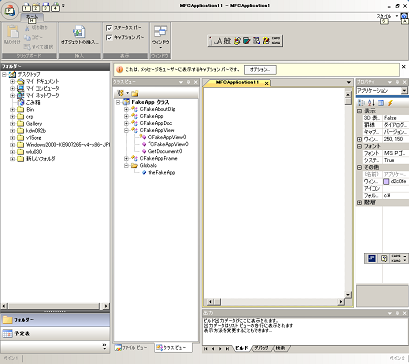This screenshot has width=409, height=364.
Task: Collapse the CFakeAppView class node
Action: click(126, 130)
